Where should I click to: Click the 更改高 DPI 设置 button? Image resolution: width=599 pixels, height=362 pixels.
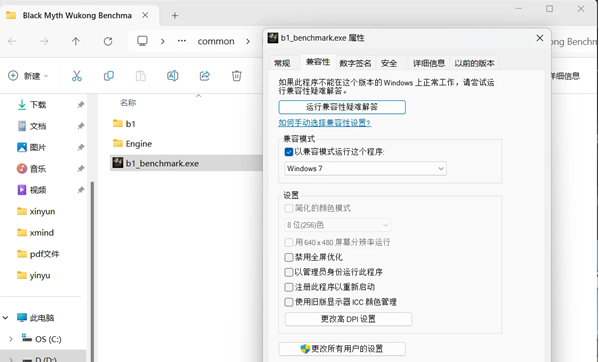[348, 319]
